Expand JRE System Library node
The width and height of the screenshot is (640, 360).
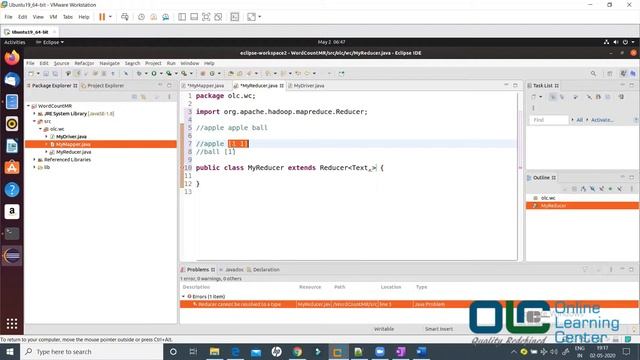(x=35, y=113)
